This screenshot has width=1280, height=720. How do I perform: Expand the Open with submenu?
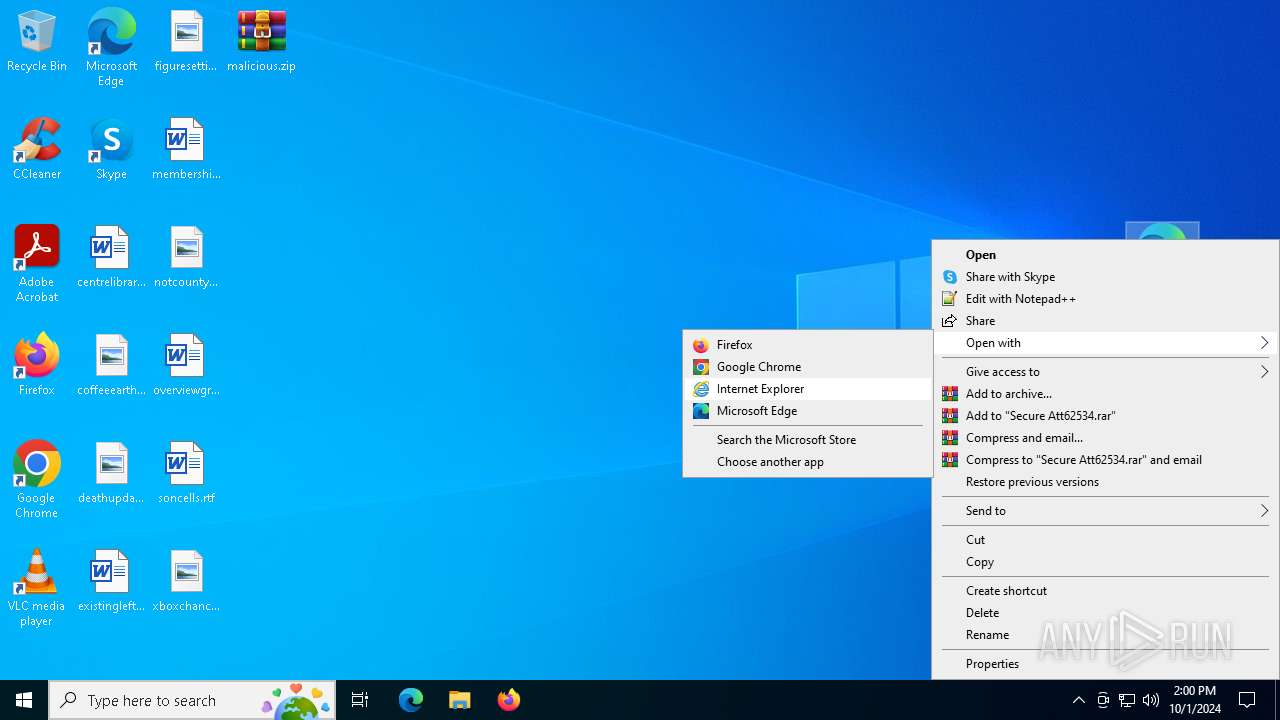[x=1106, y=343]
